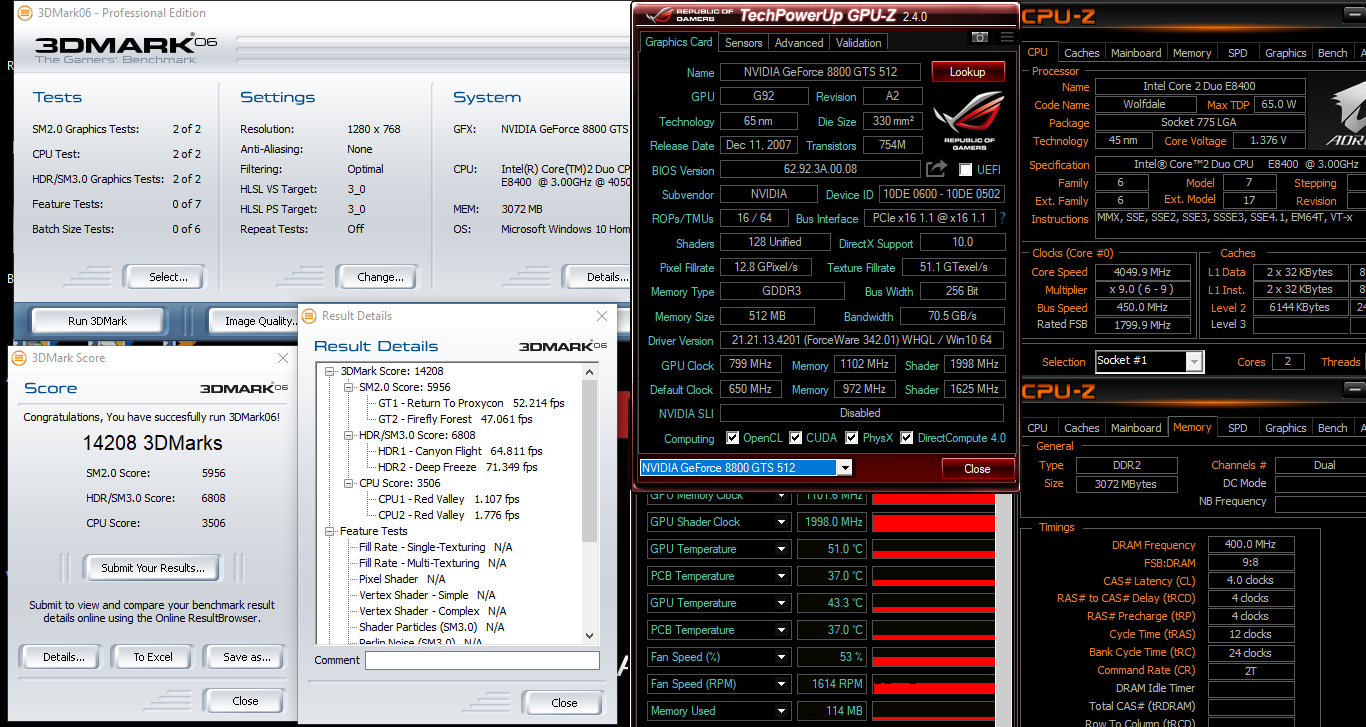Click the BIOS export share-arrow icon
Image resolution: width=1366 pixels, height=727 pixels.
936,169
